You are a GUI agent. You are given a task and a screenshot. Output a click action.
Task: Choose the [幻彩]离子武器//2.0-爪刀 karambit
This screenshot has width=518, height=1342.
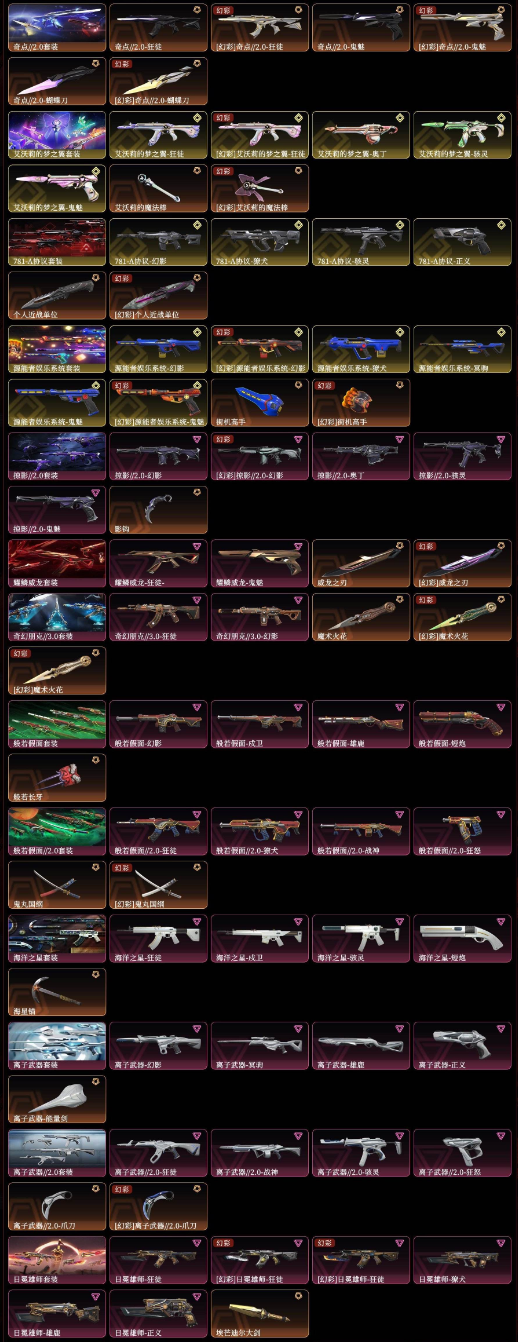pos(158,1207)
